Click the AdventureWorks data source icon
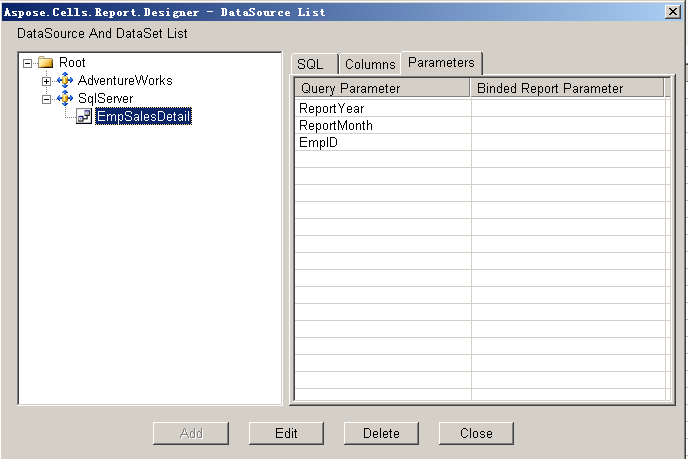Image resolution: width=688 pixels, height=459 pixels. tap(65, 80)
